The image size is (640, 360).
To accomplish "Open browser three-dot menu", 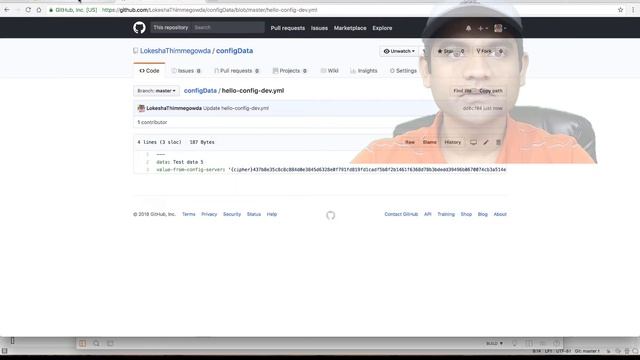I will click(633, 10).
